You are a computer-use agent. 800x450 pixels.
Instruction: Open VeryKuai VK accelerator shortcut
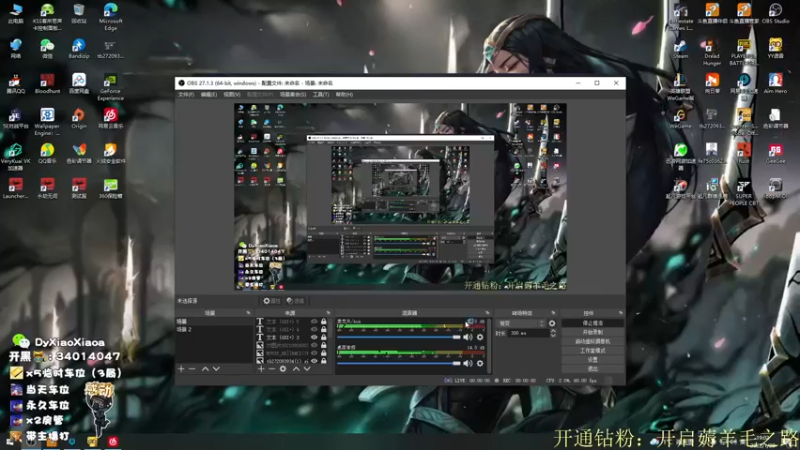tap(15, 157)
